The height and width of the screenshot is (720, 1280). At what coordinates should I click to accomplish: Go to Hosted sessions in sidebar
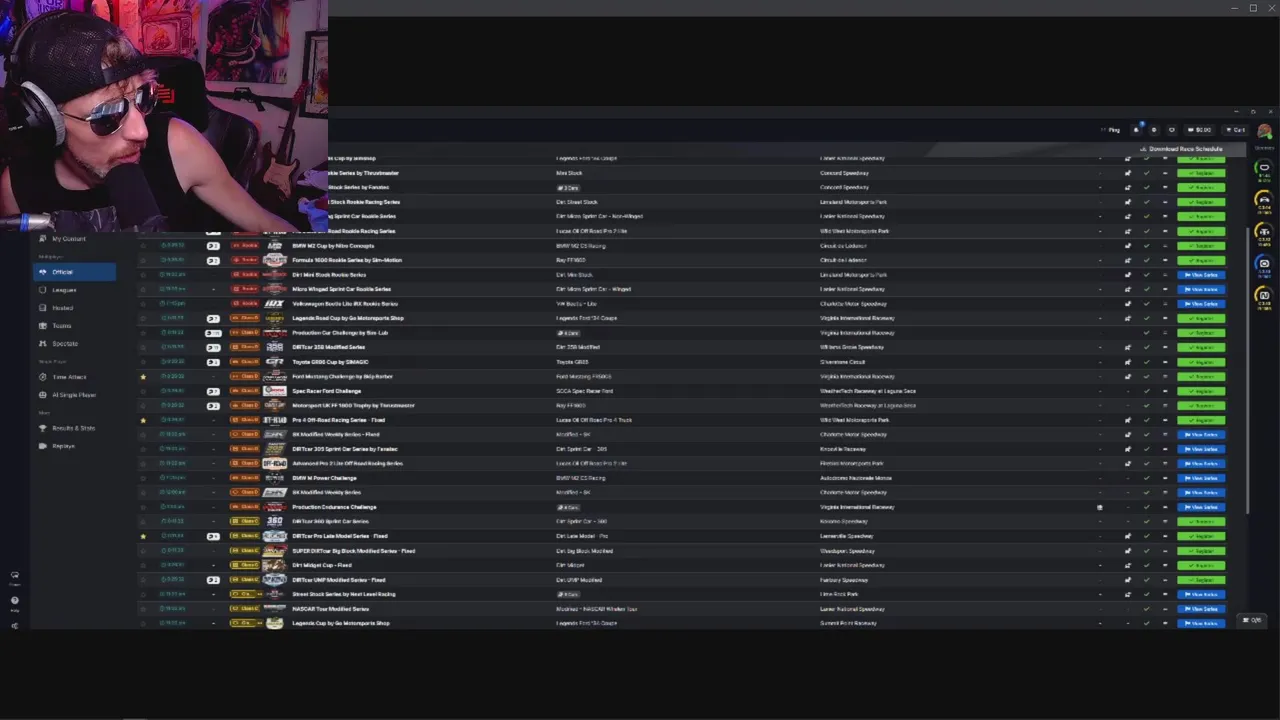[62, 308]
